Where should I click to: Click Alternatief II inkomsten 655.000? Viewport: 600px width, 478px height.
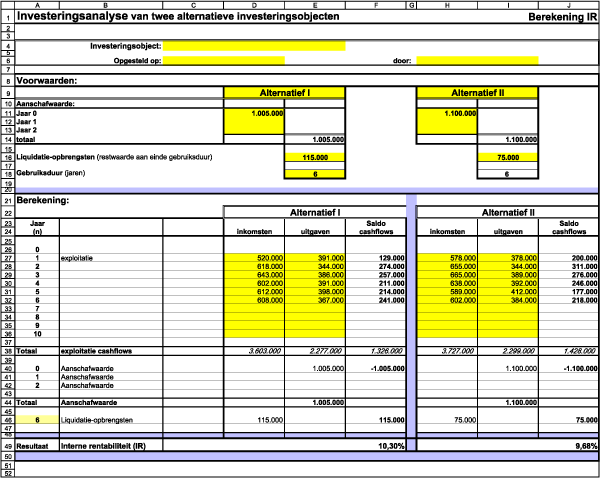coord(447,266)
